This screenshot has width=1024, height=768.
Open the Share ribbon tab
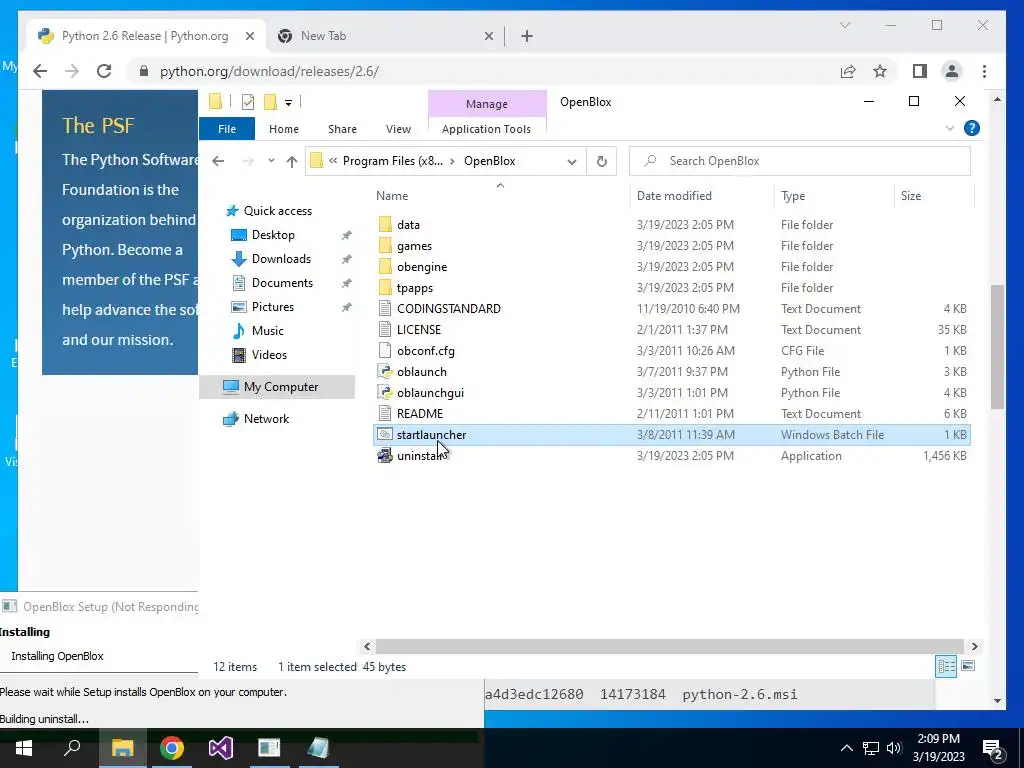(x=342, y=129)
